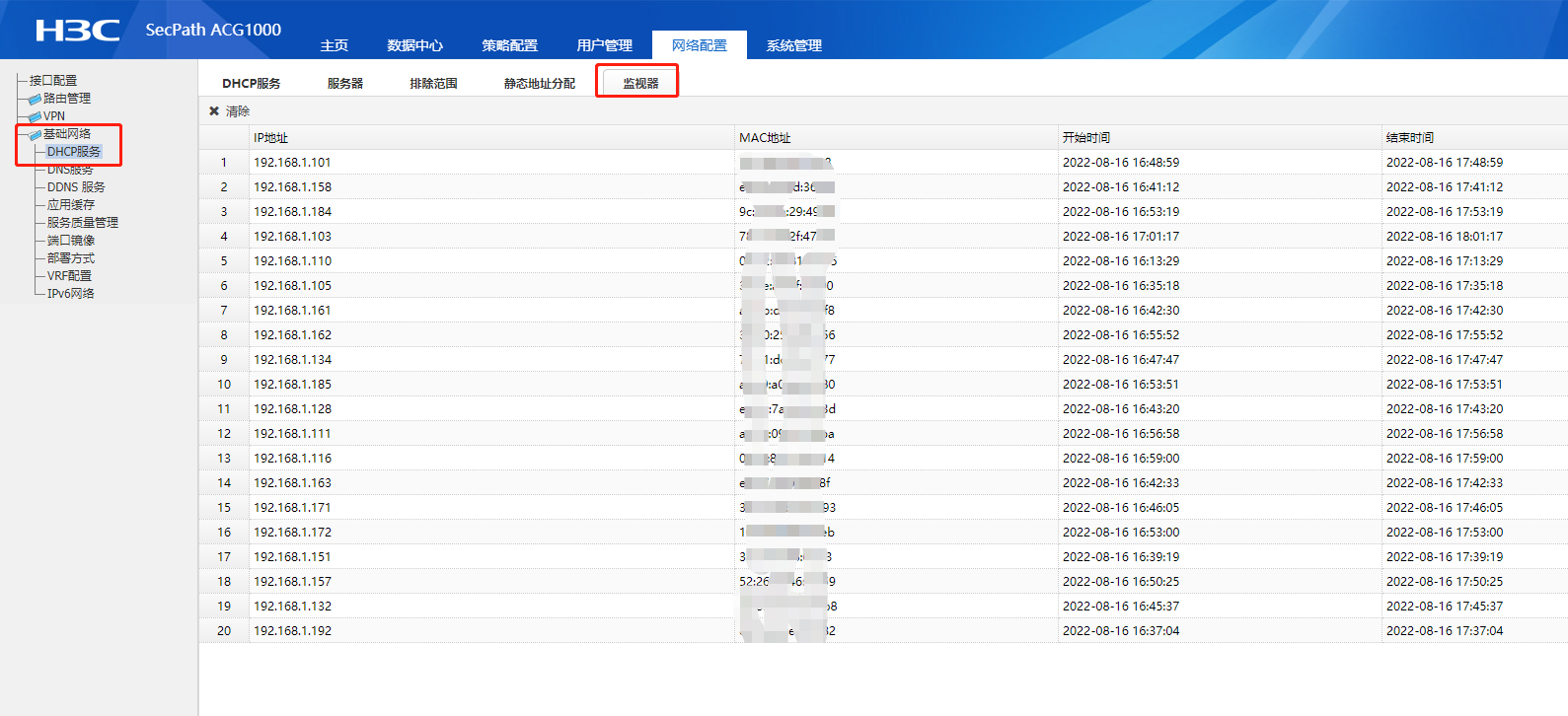This screenshot has width=1568, height=716.
Task: Click the H3C logo
Action: point(77,31)
